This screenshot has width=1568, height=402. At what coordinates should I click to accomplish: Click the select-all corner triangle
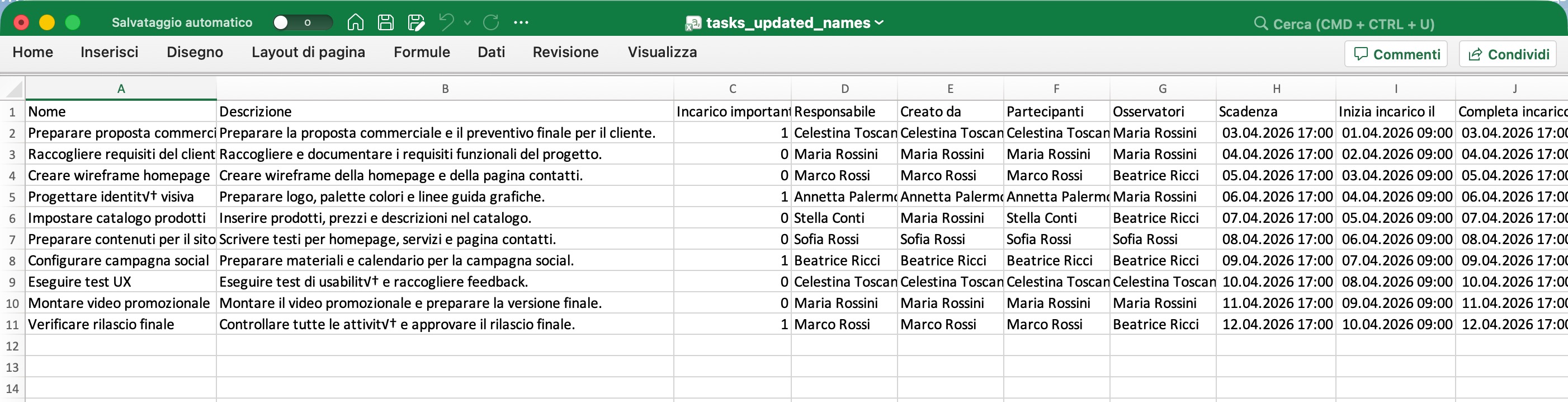pos(14,90)
